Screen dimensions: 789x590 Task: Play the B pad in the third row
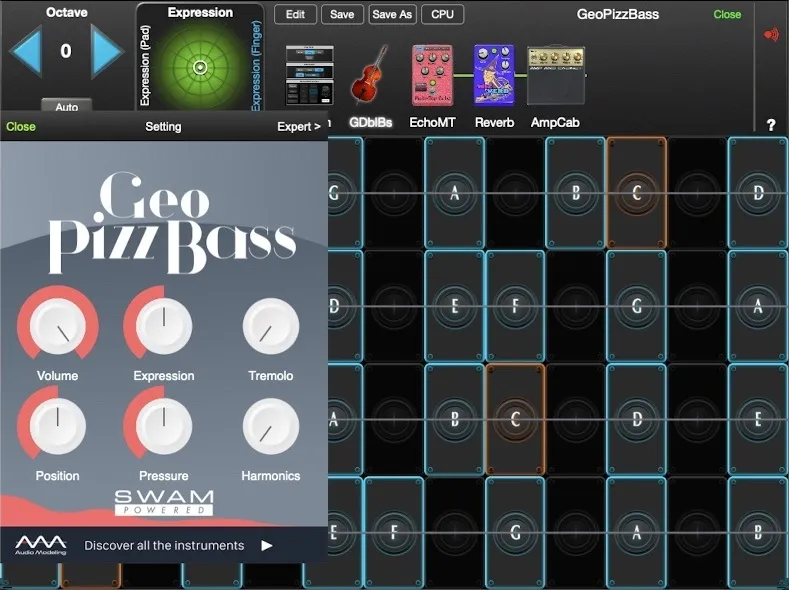454,419
